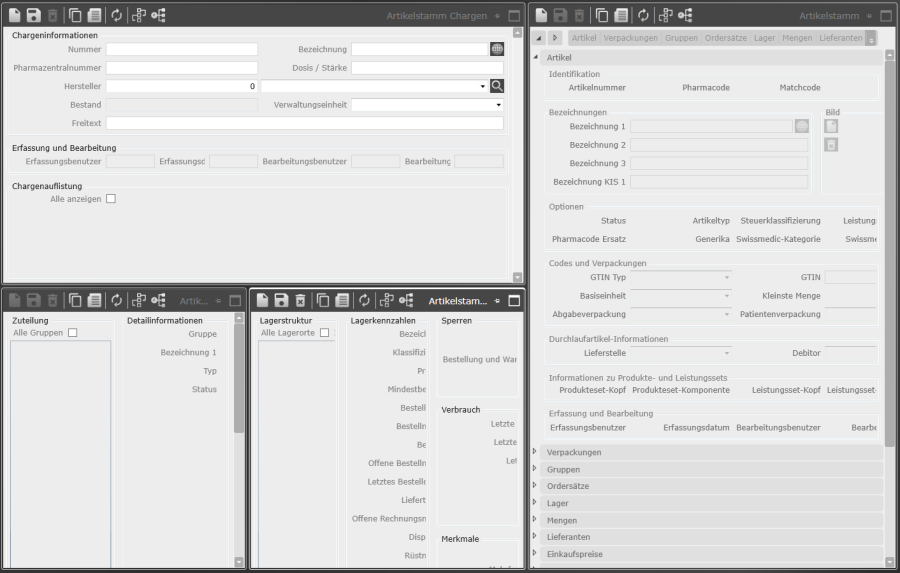Open the Hersteller search magnifier
The height and width of the screenshot is (573, 900).
[x=496, y=86]
